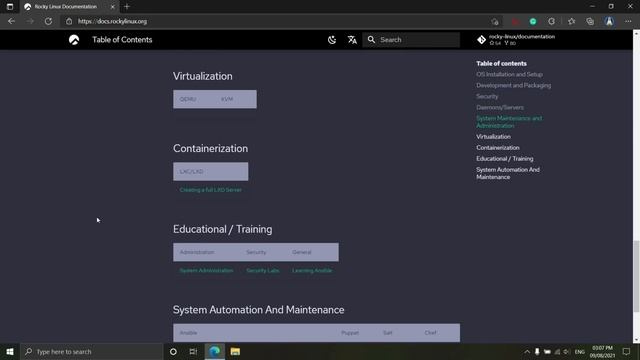Click the QEMU column header in Virtualization table
The image size is (640, 360).
[x=188, y=99]
